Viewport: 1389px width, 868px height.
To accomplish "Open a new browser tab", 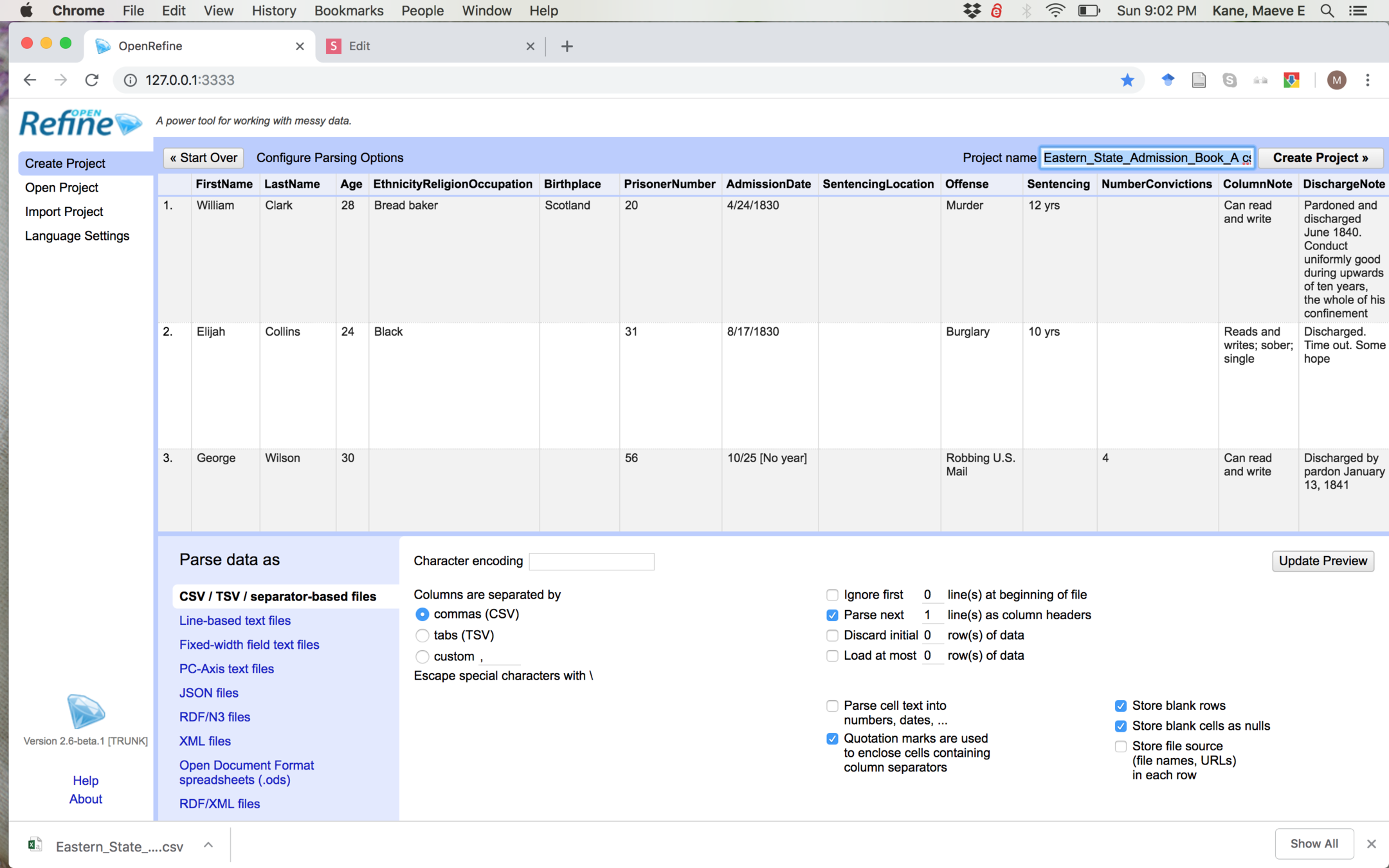I will [567, 46].
